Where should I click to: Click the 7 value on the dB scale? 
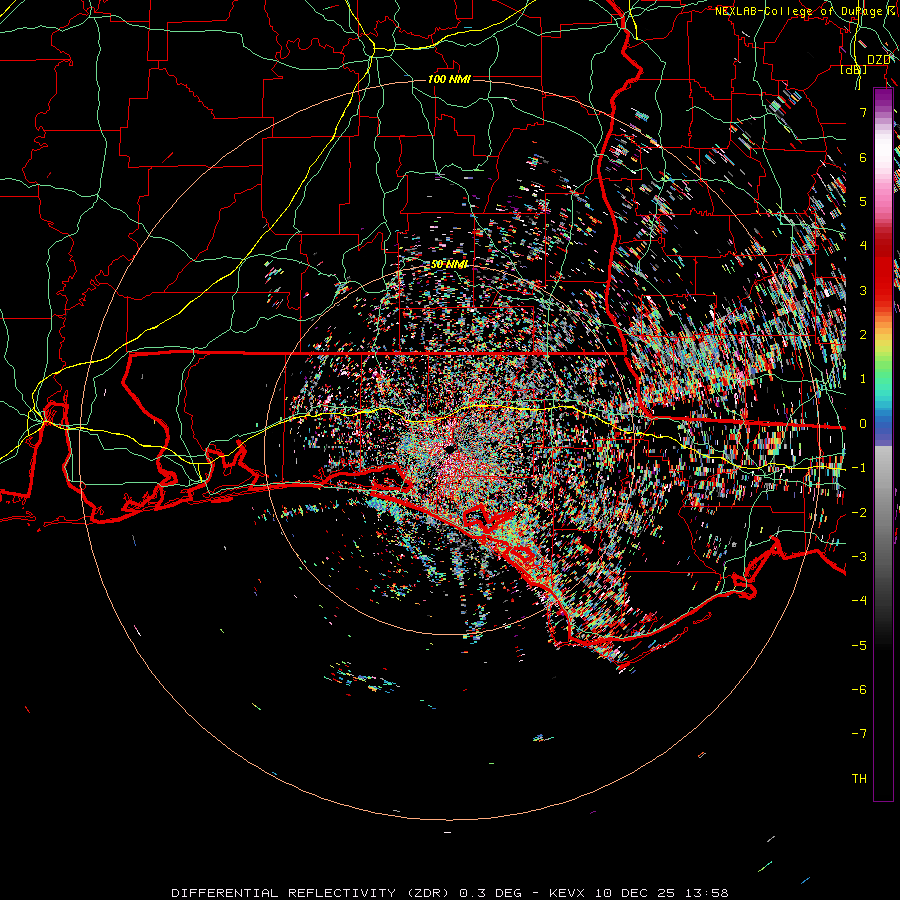click(863, 112)
